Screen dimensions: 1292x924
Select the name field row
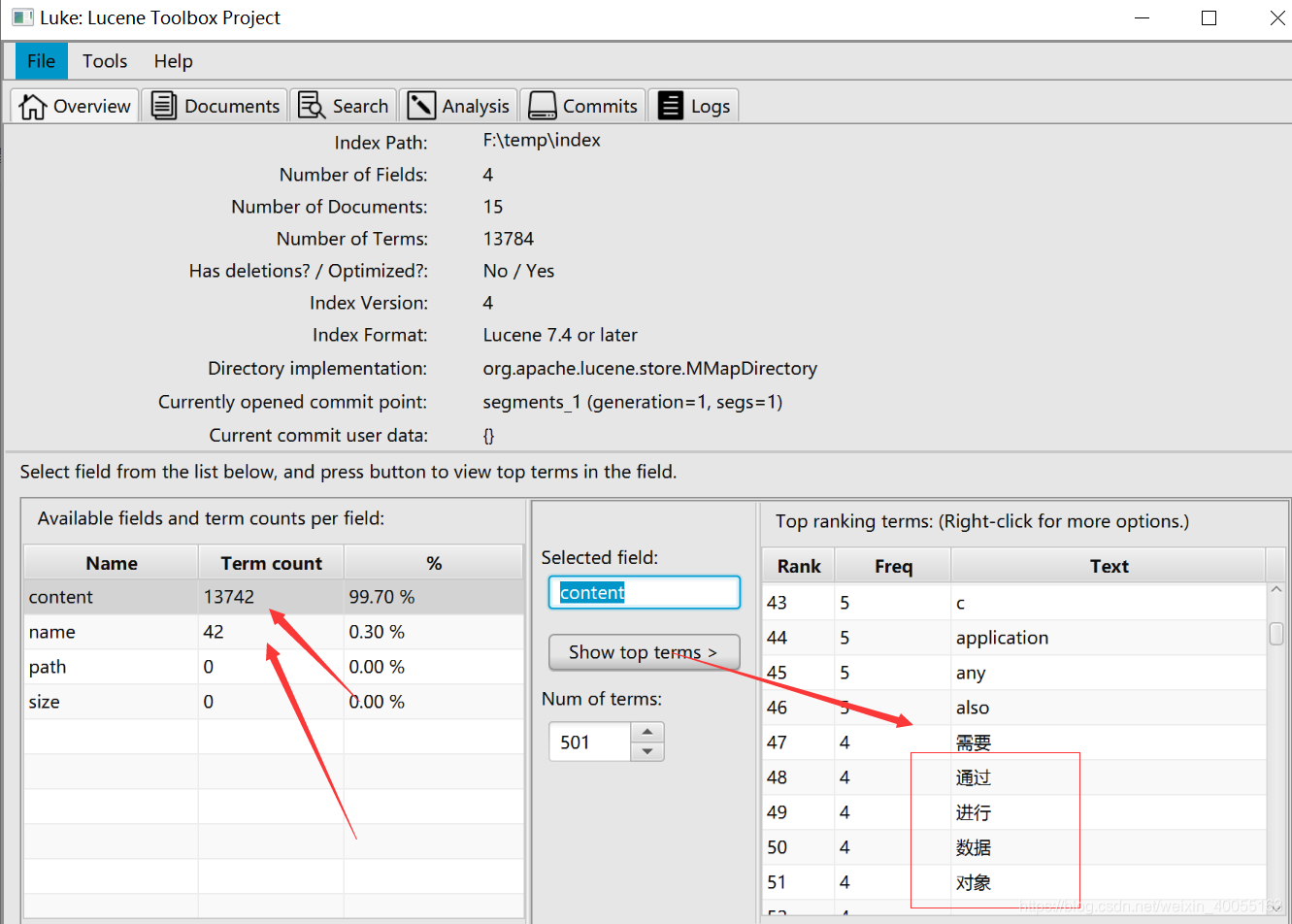pos(274,632)
